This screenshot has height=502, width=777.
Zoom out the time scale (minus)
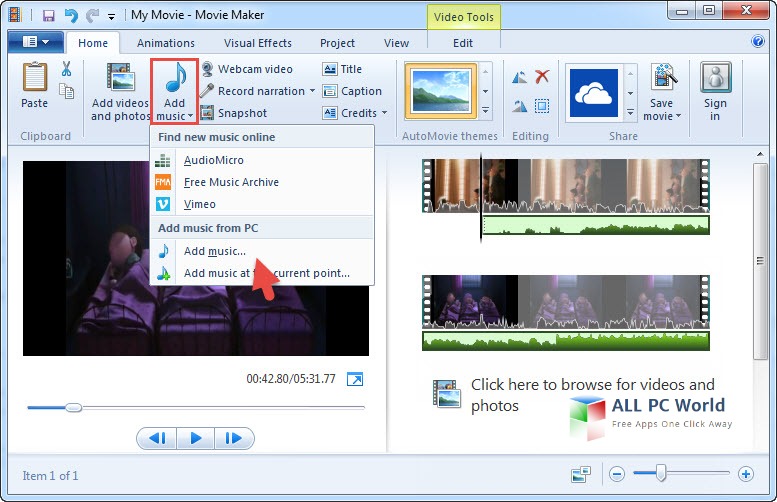(x=616, y=474)
